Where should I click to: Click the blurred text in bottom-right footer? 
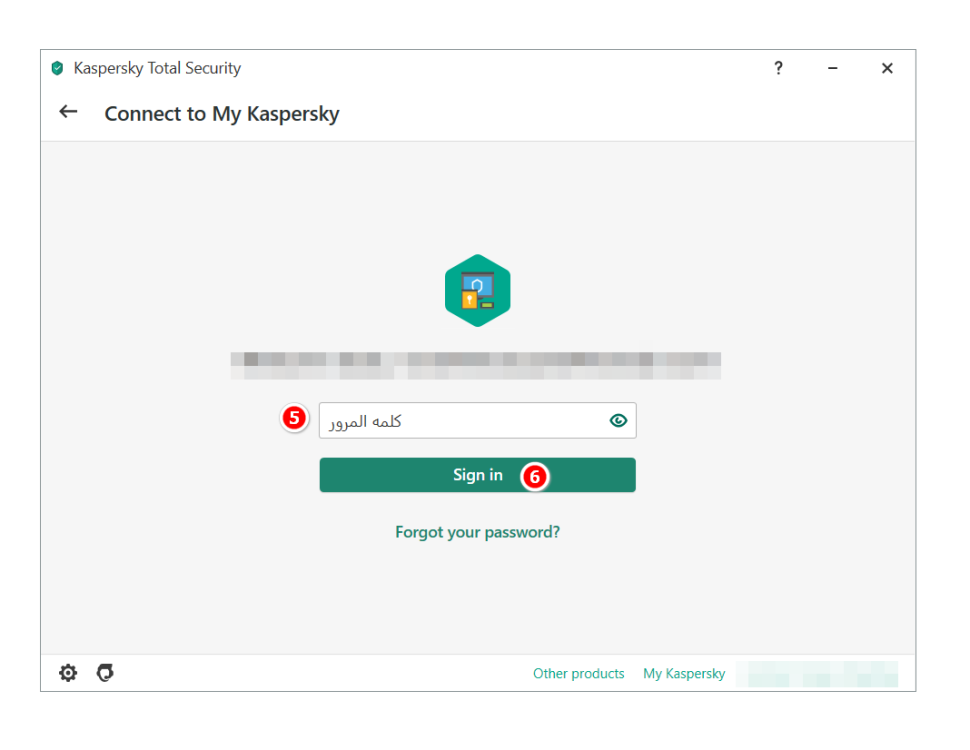[x=817, y=674]
